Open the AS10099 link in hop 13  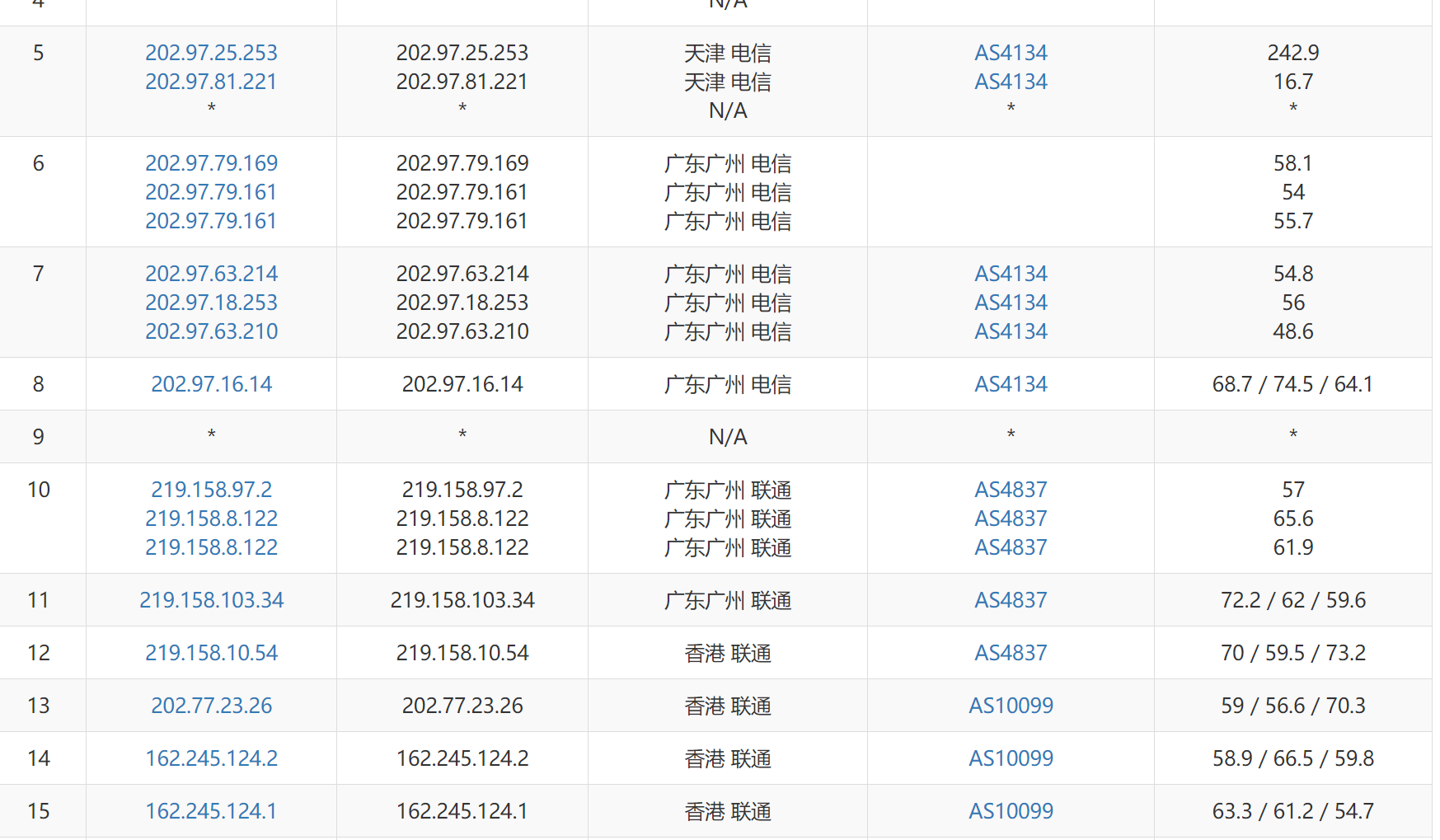pyautogui.click(x=1011, y=706)
